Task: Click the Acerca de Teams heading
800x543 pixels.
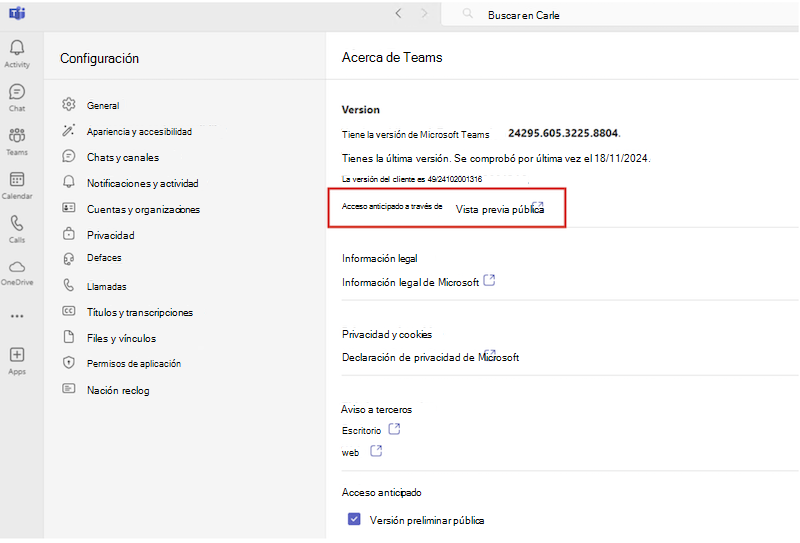Action: [392, 57]
